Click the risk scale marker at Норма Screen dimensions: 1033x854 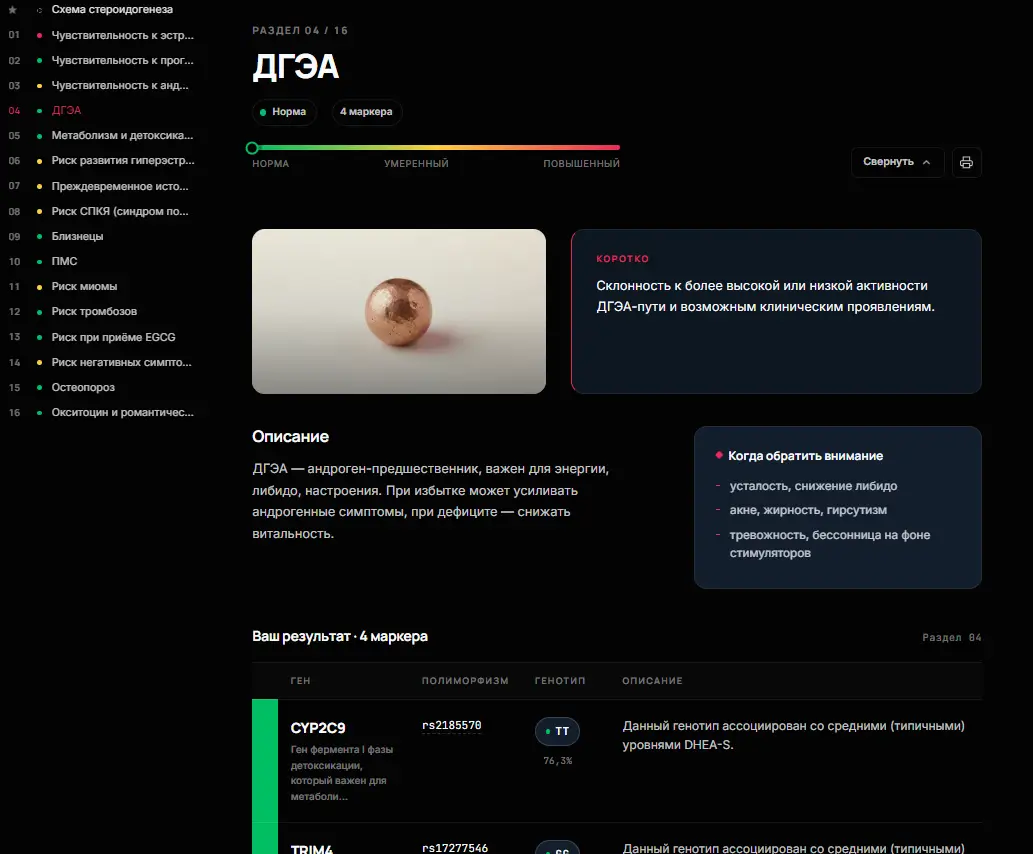[252, 148]
